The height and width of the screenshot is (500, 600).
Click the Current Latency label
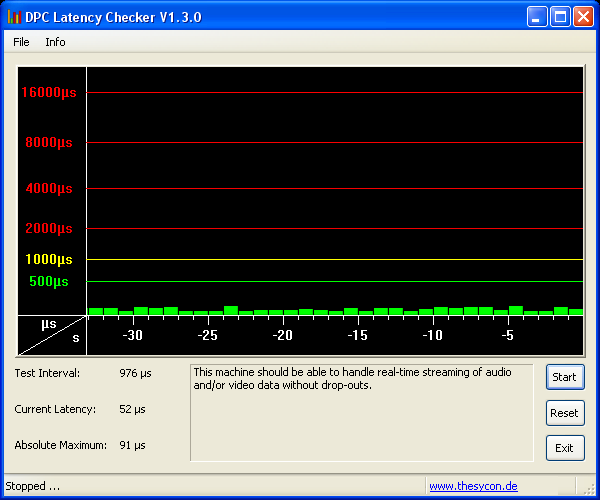point(55,409)
